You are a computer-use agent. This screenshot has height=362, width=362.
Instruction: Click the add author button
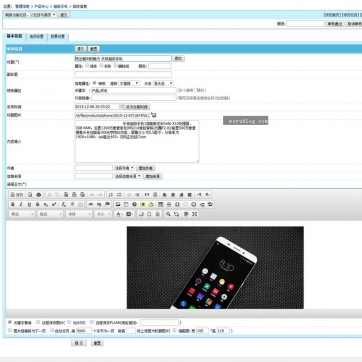[146, 168]
